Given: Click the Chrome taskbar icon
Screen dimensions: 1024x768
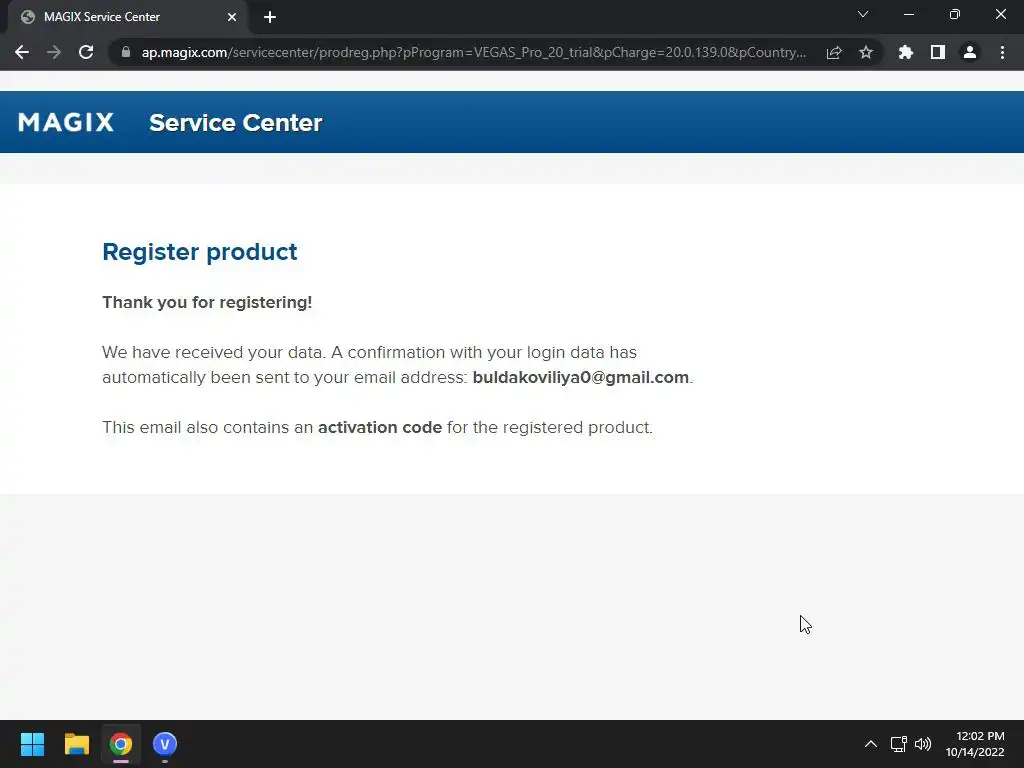Looking at the screenshot, I should pos(121,744).
